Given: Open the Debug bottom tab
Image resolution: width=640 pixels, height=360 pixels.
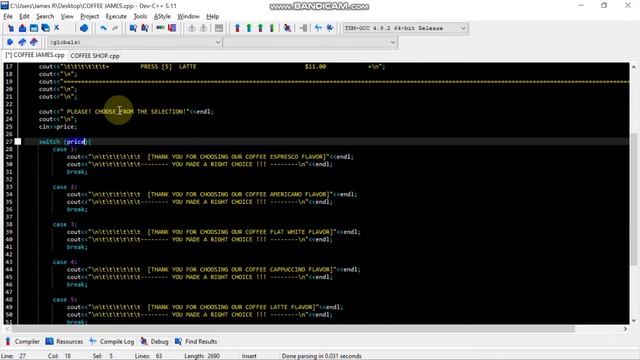Looking at the screenshot, I should [x=154, y=341].
